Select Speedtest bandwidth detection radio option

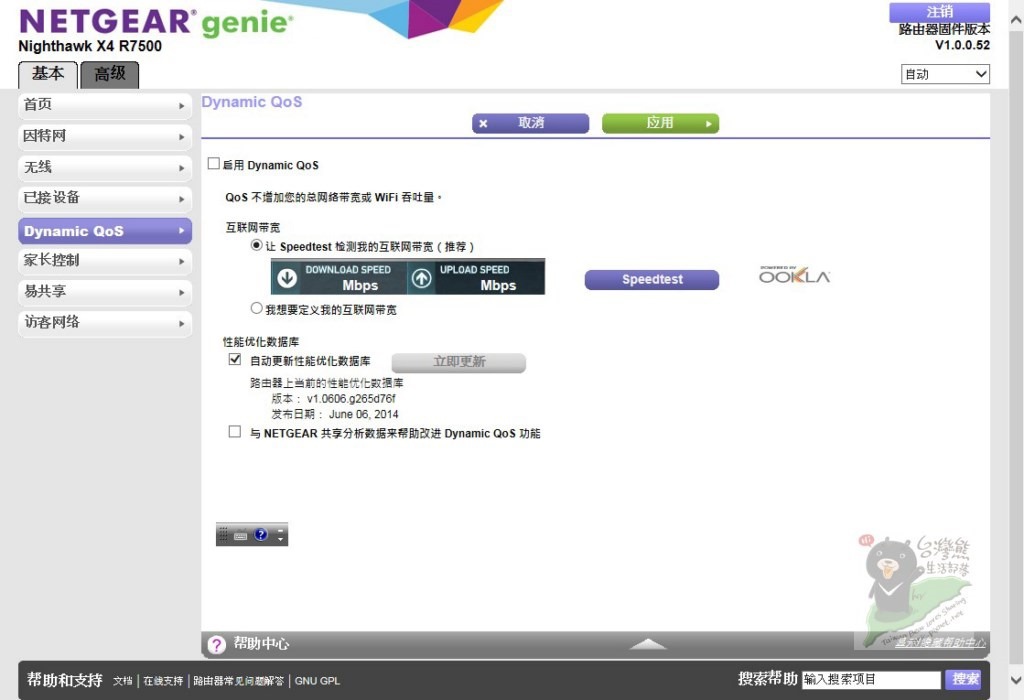(257, 245)
